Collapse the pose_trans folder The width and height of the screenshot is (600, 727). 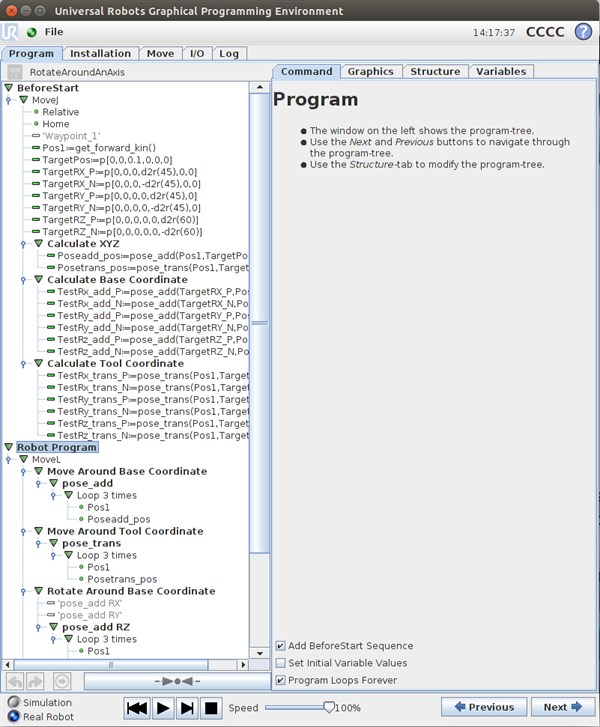pos(53,543)
